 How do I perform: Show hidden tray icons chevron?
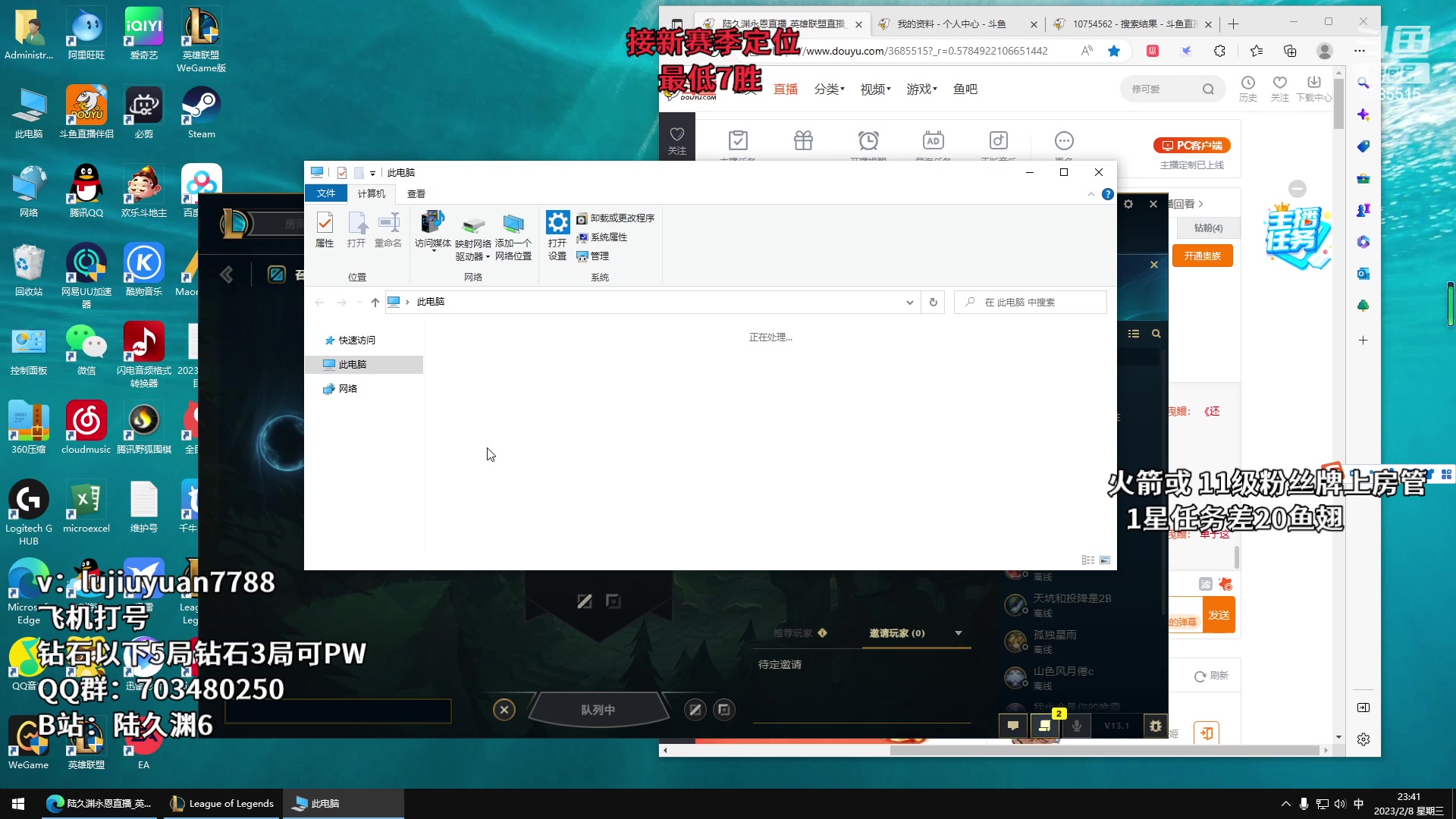point(1285,804)
